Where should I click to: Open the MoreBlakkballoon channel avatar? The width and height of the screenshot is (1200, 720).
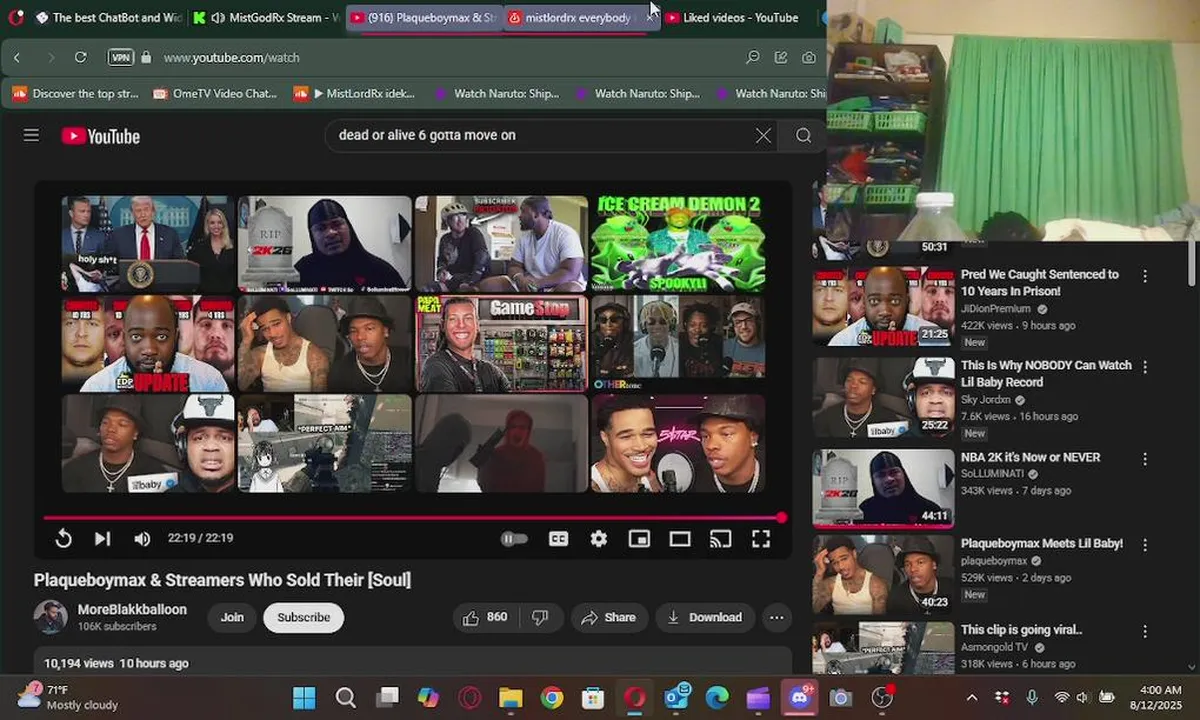click(50, 617)
